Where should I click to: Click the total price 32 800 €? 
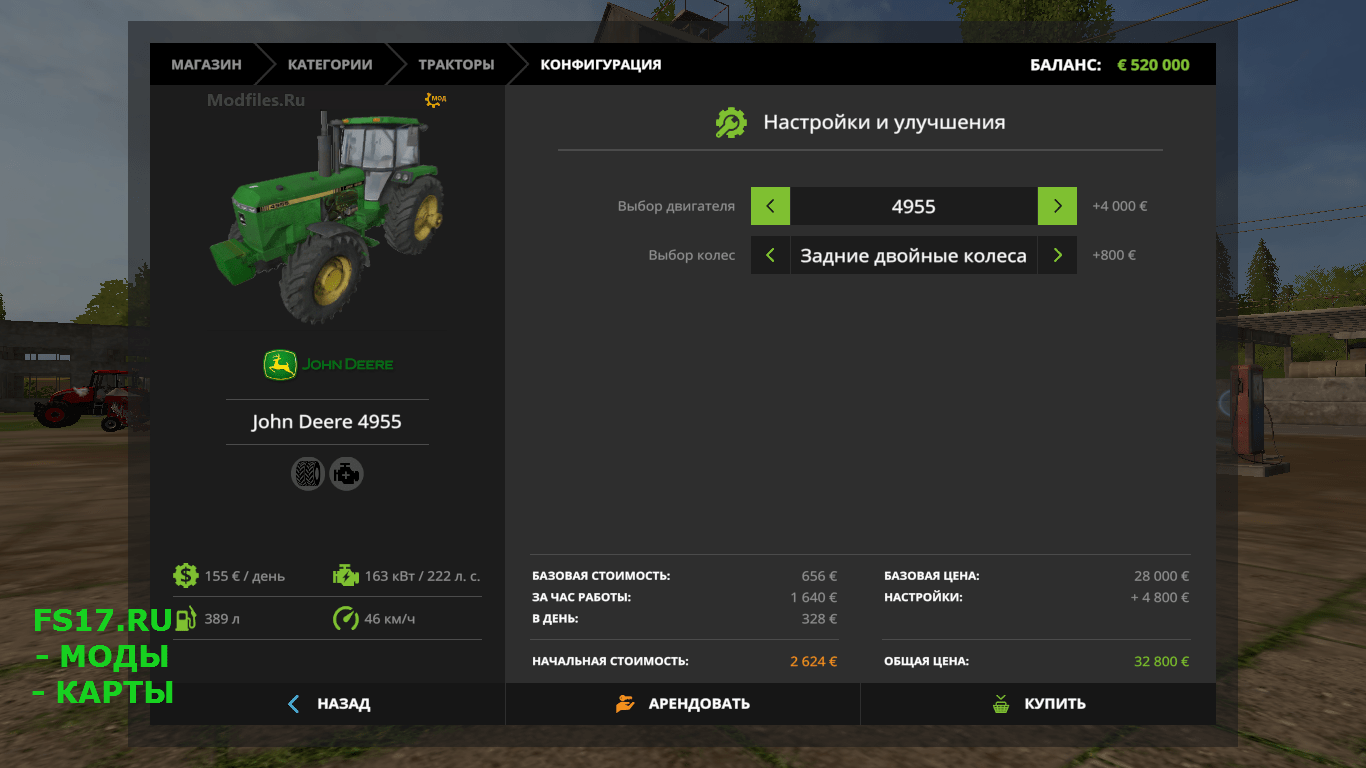[x=1162, y=661]
